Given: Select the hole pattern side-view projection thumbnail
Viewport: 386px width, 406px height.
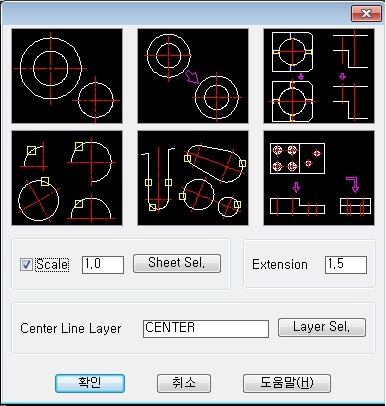Looking at the screenshot, I should [319, 178].
